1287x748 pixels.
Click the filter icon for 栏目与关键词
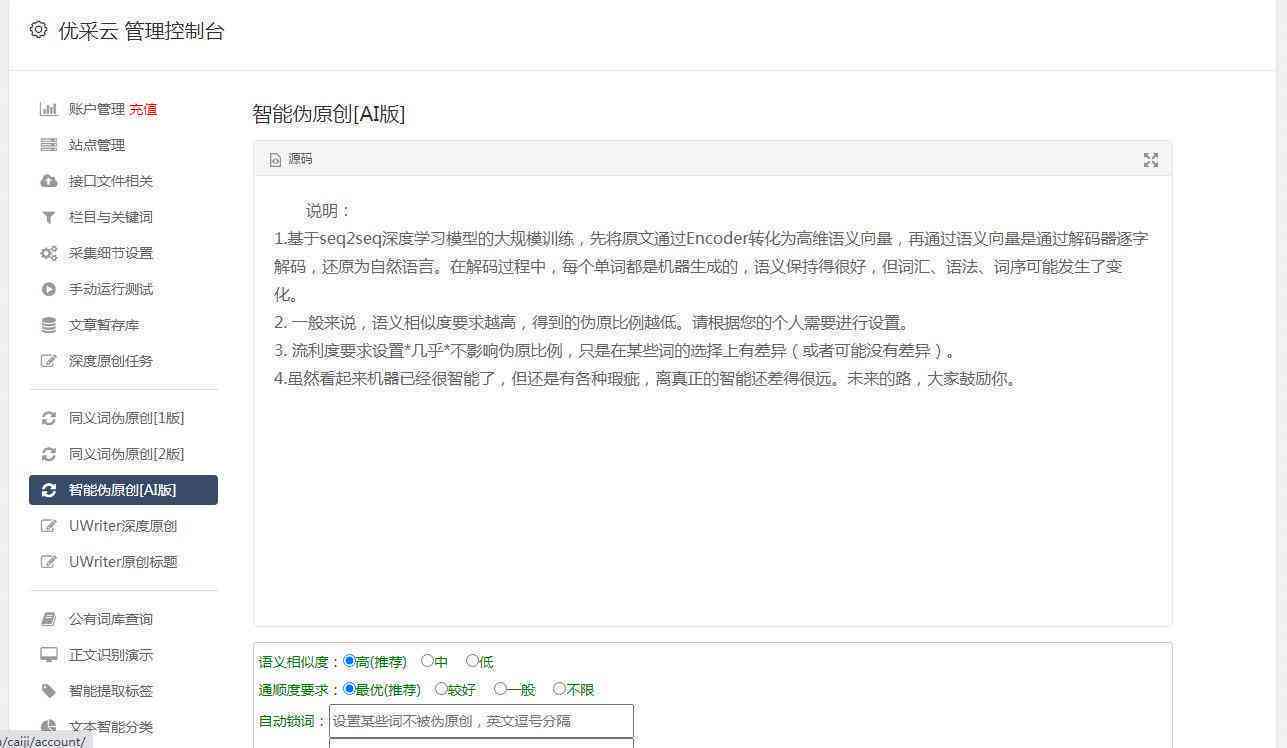point(48,217)
